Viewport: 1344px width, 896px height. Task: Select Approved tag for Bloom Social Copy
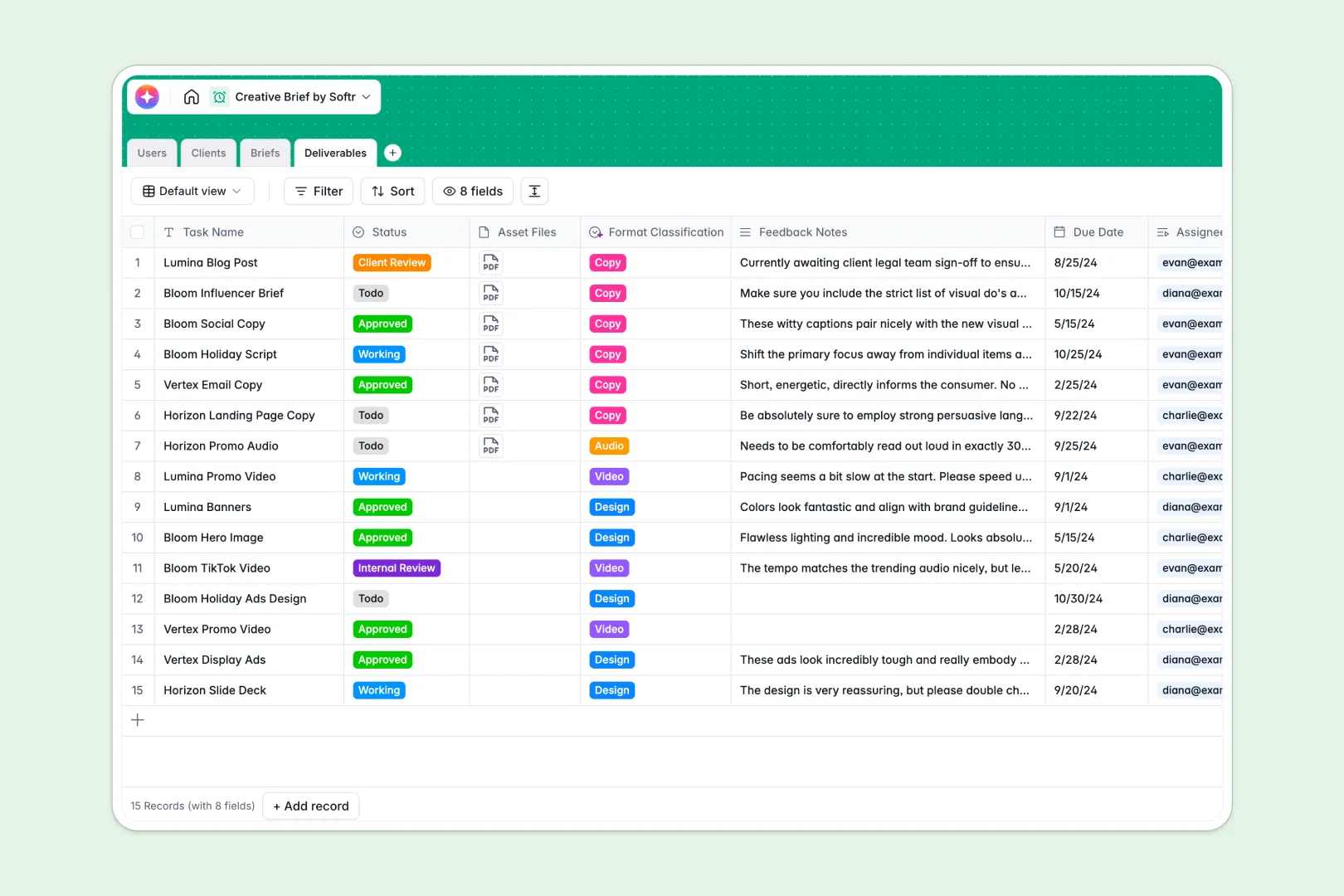tap(382, 324)
